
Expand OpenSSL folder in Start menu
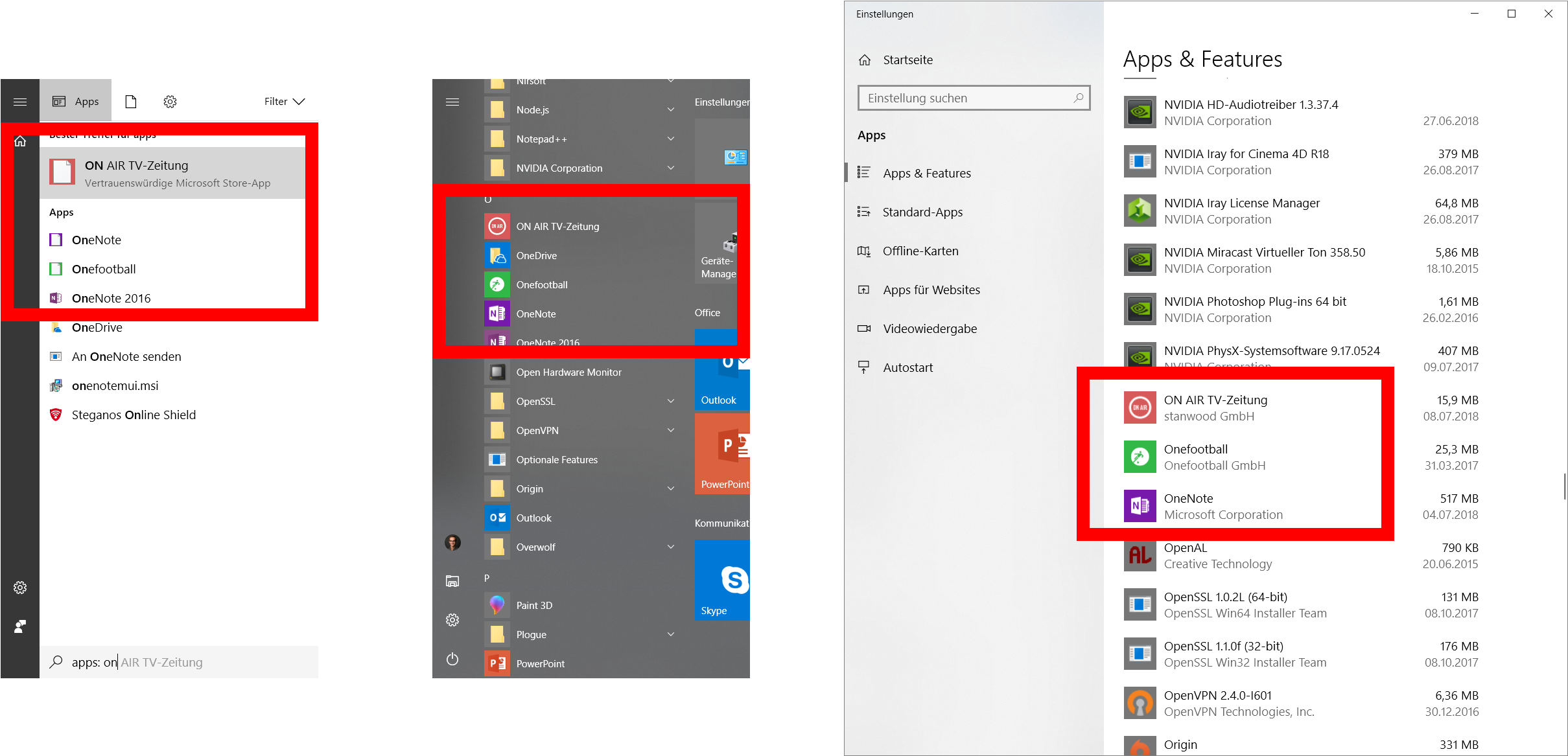tap(580, 401)
